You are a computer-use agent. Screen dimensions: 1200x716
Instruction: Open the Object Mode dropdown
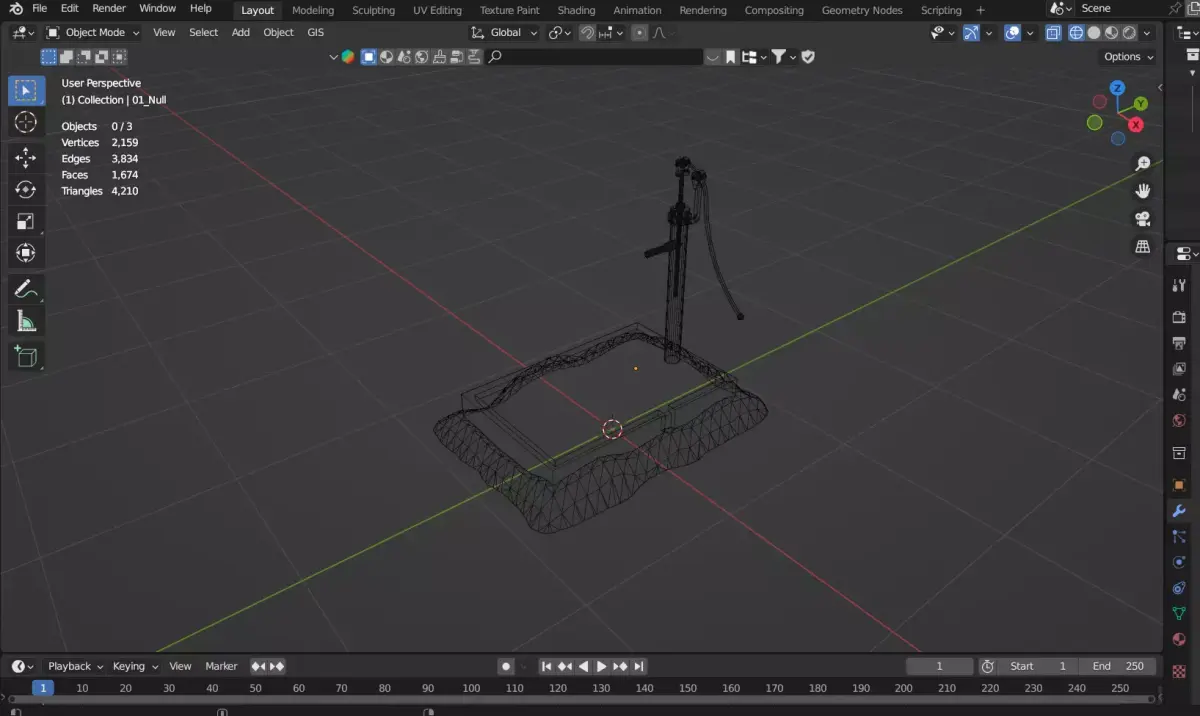[93, 32]
